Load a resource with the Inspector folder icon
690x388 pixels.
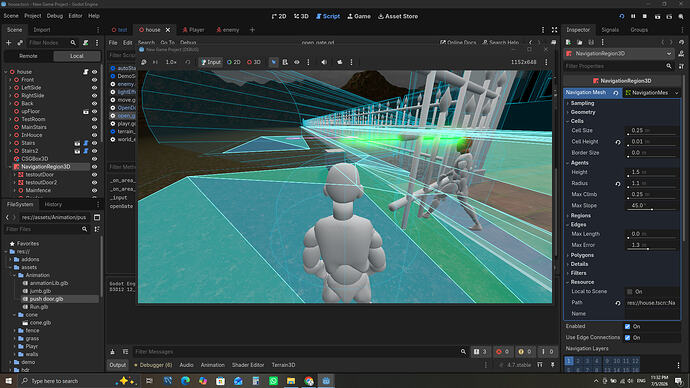[580, 42]
